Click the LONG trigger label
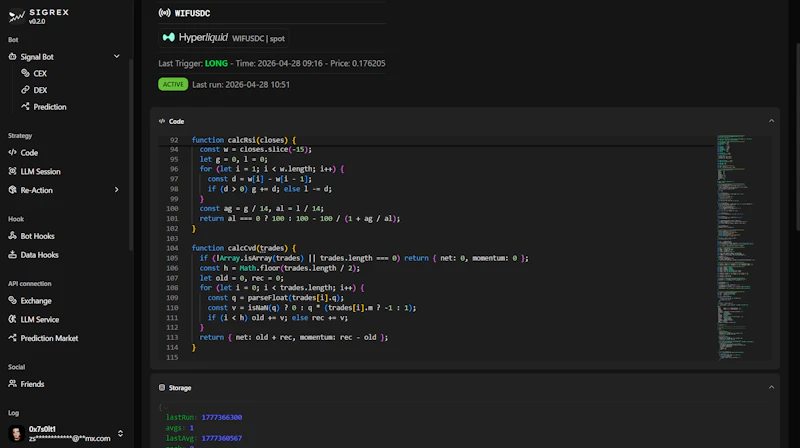800x448 pixels. click(x=216, y=63)
